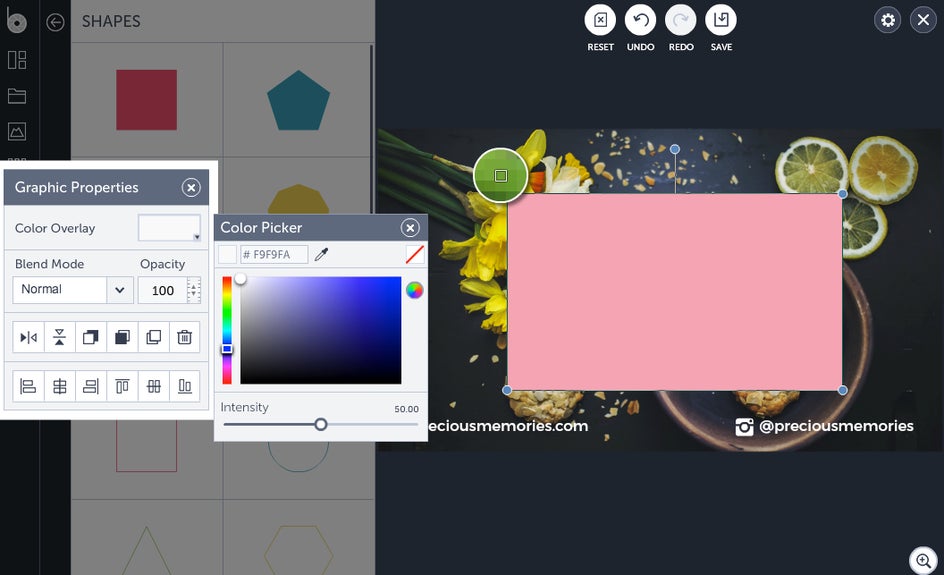Flip the graphic horizontally

tap(28, 337)
